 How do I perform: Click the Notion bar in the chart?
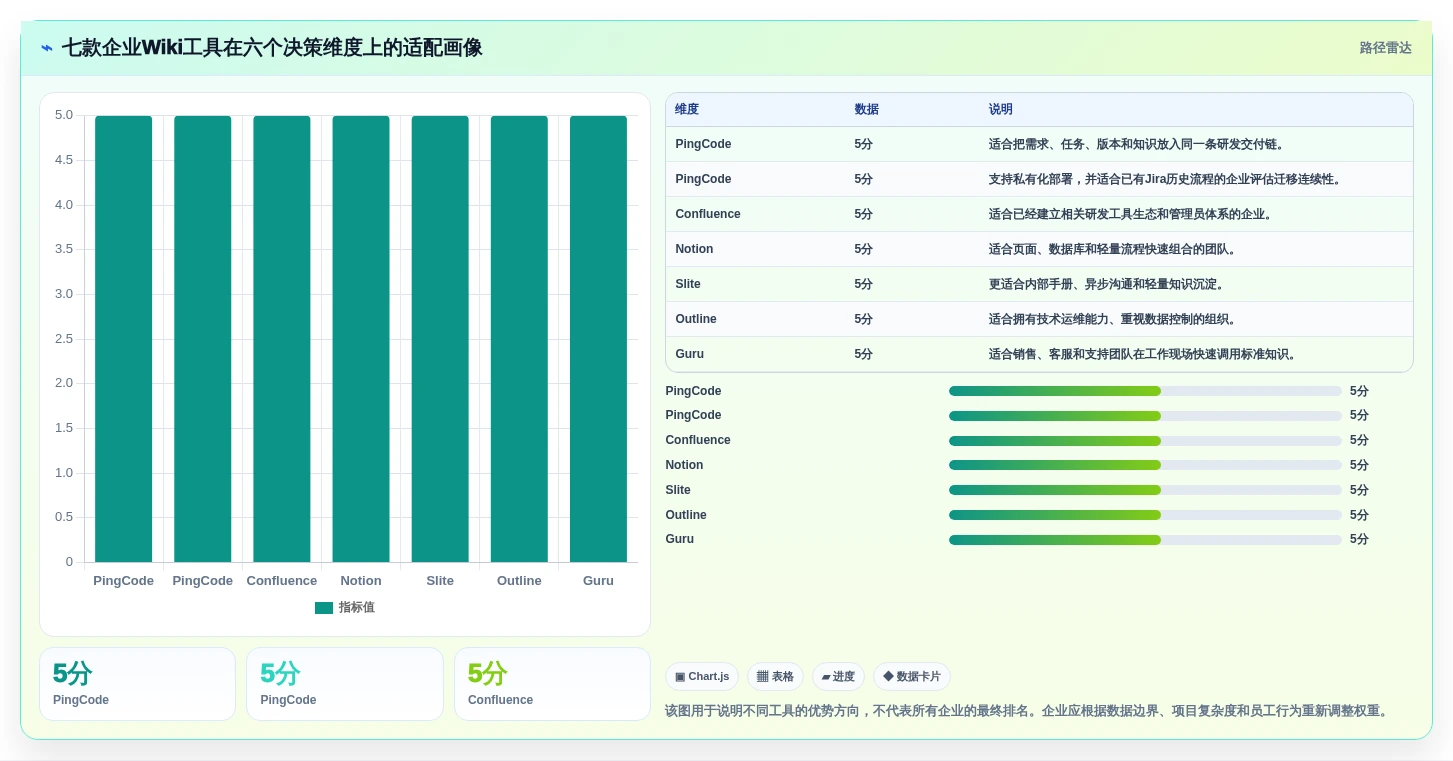coord(361,339)
